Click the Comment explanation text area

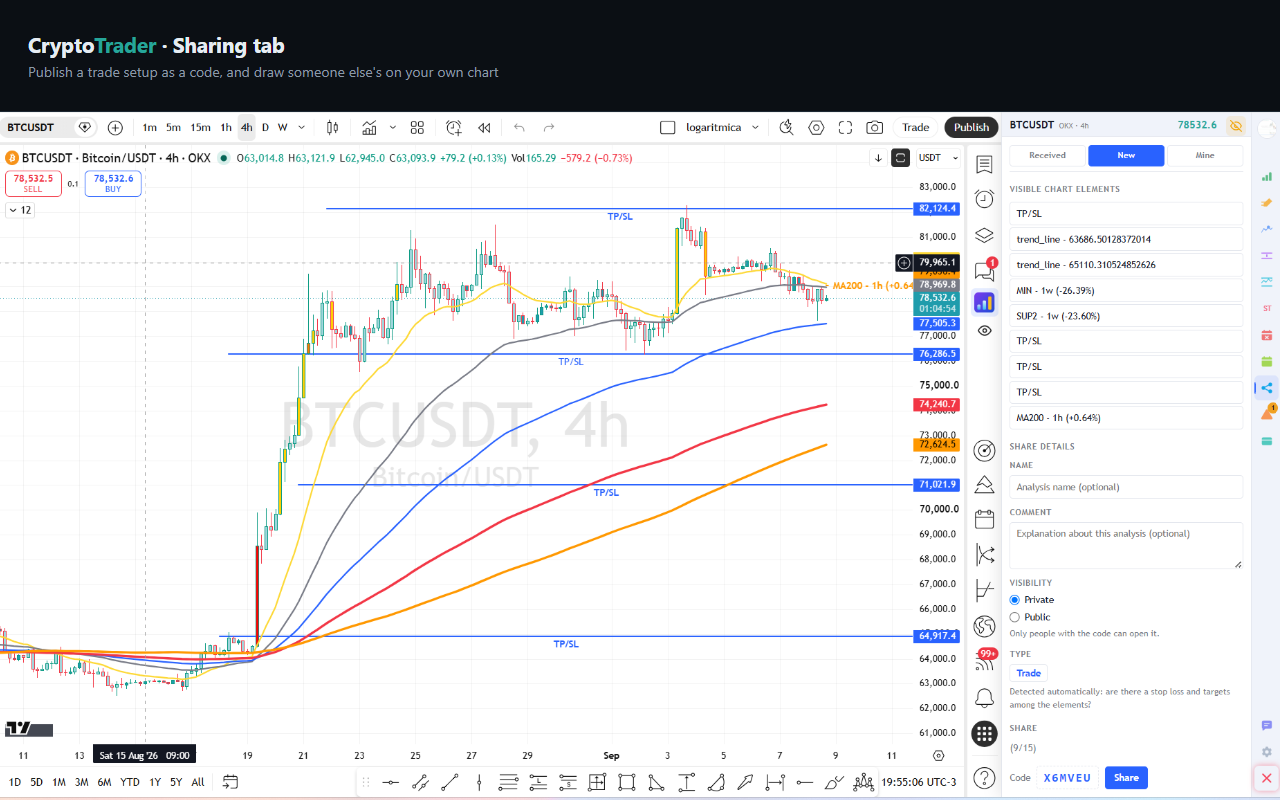coord(1126,545)
